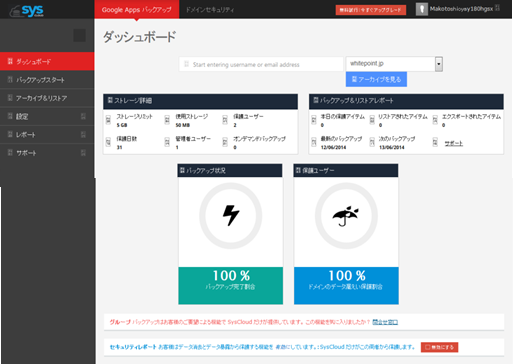This screenshot has width=513, height=364.
Task: Click the icon beside sidebar バックアップスタート
Action: click(x=10, y=79)
